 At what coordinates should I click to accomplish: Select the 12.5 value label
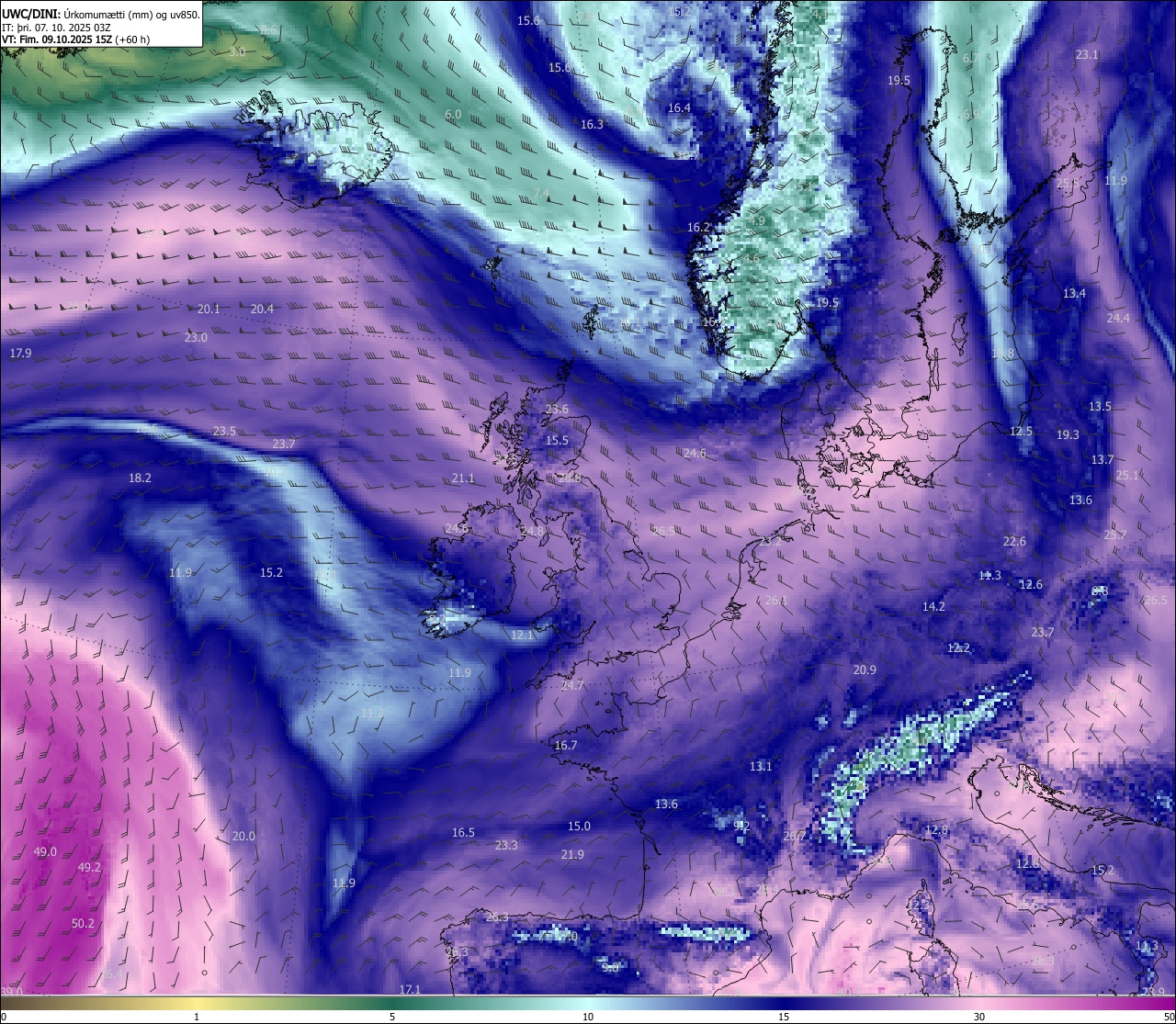pos(1021,431)
